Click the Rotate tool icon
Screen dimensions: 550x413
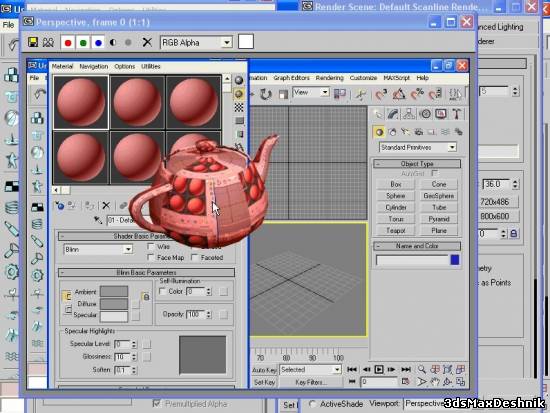266,94
